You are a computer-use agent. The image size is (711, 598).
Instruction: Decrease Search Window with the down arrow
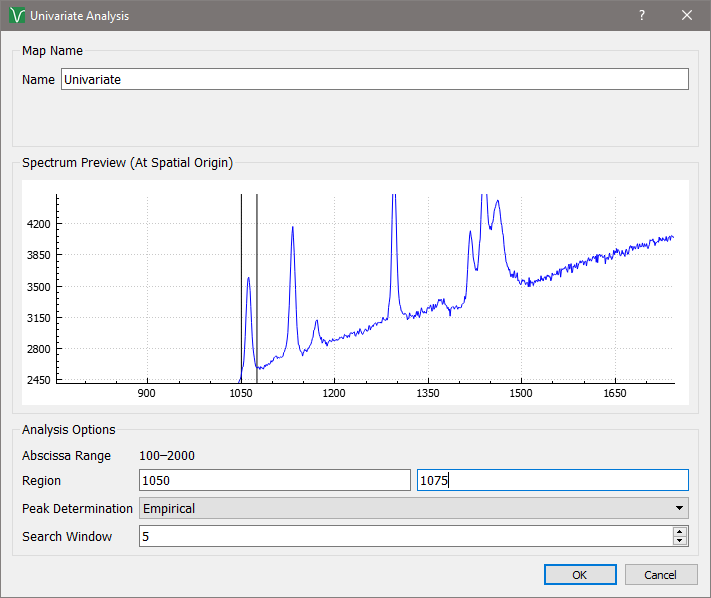tap(680, 542)
